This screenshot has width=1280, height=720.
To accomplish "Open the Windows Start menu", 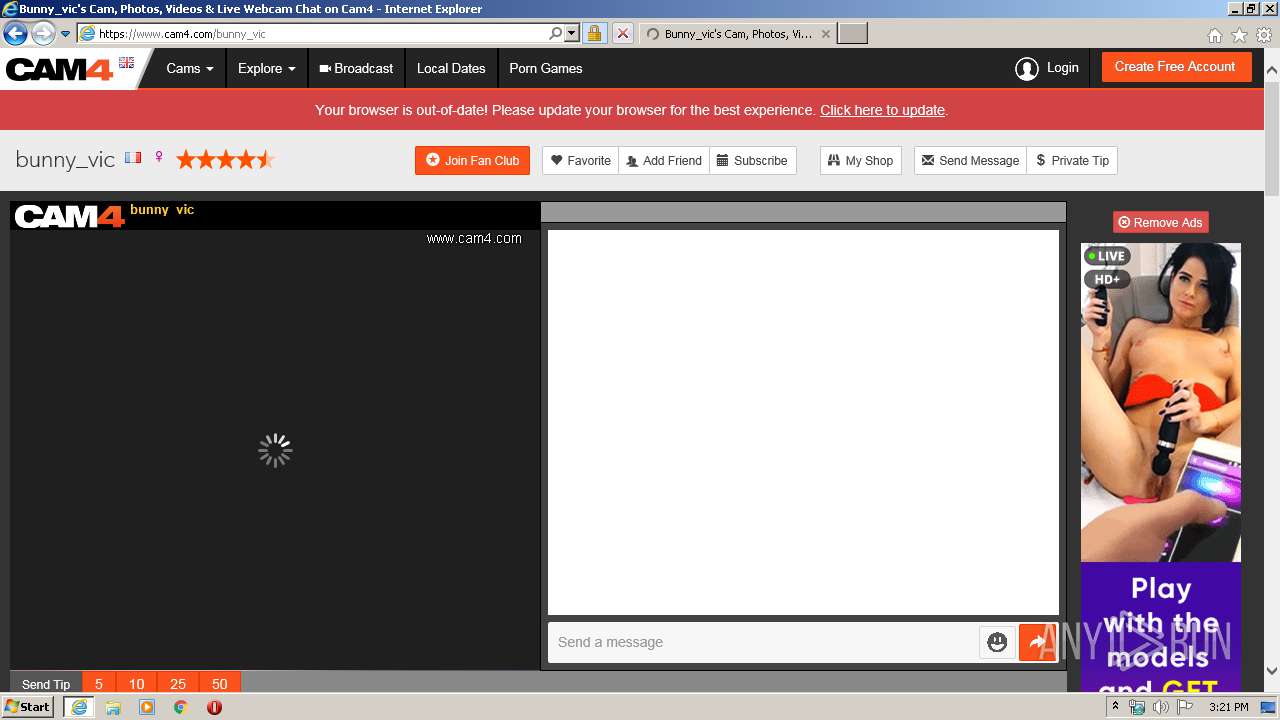I will tap(28, 707).
